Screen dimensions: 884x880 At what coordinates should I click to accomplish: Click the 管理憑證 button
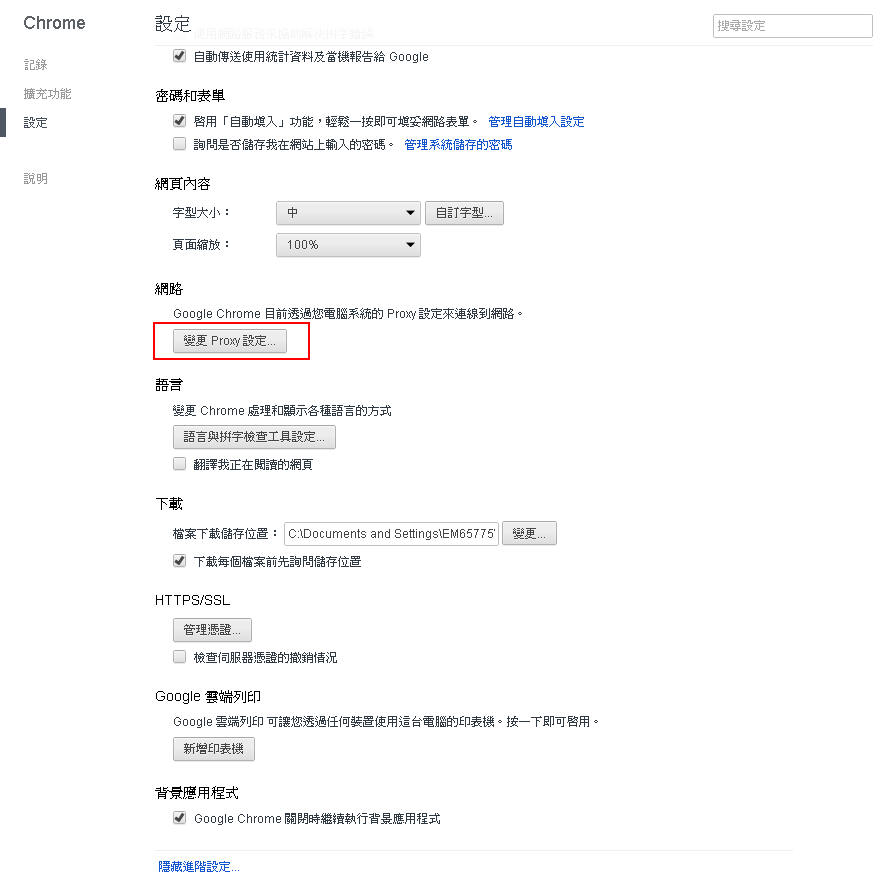tap(213, 630)
